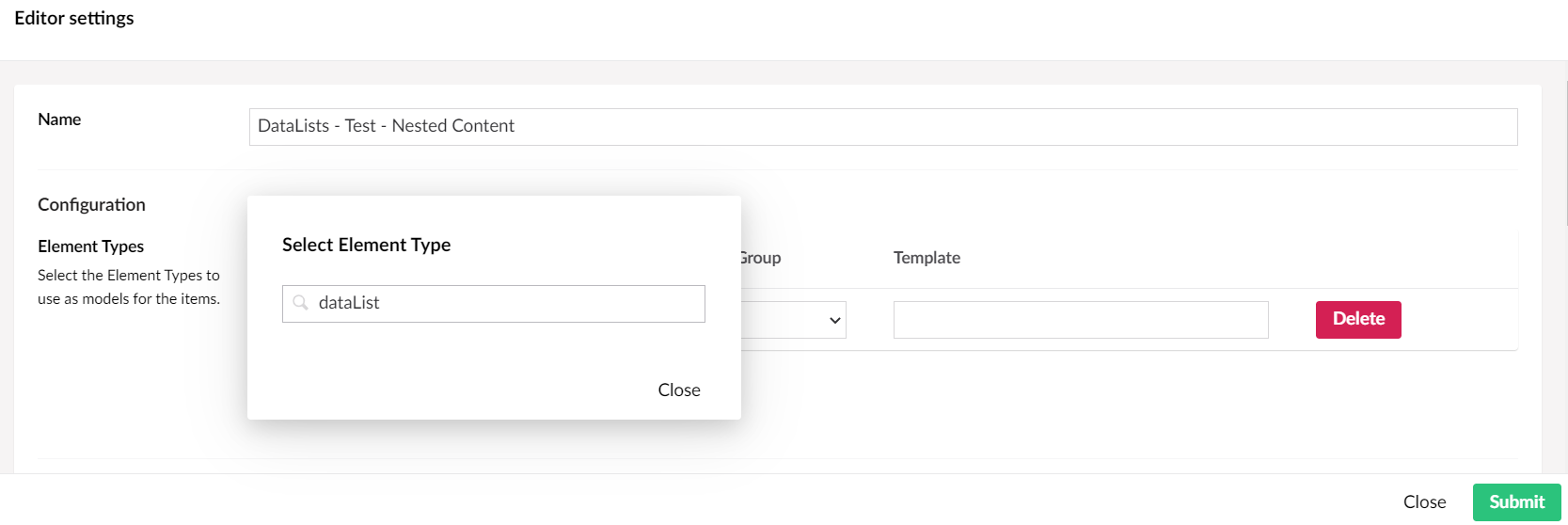The height and width of the screenshot is (525, 1568).
Task: Click the Template text field
Action: 1081,320
